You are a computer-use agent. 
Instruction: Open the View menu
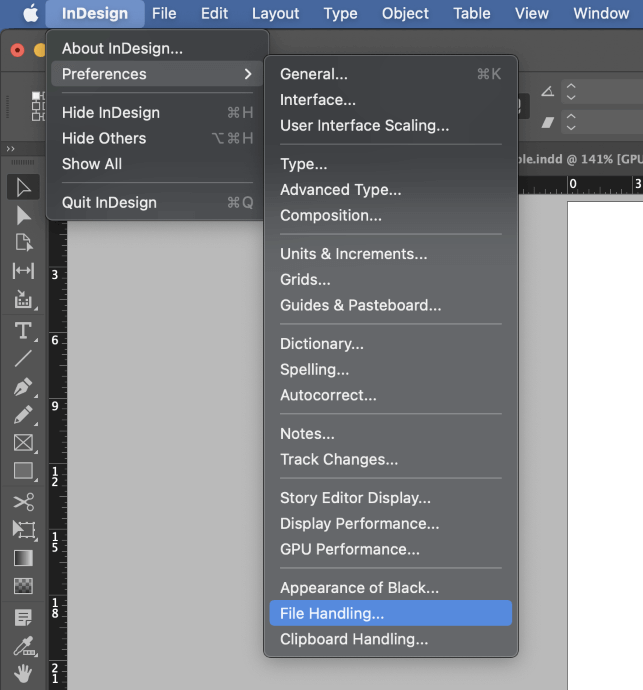(532, 14)
